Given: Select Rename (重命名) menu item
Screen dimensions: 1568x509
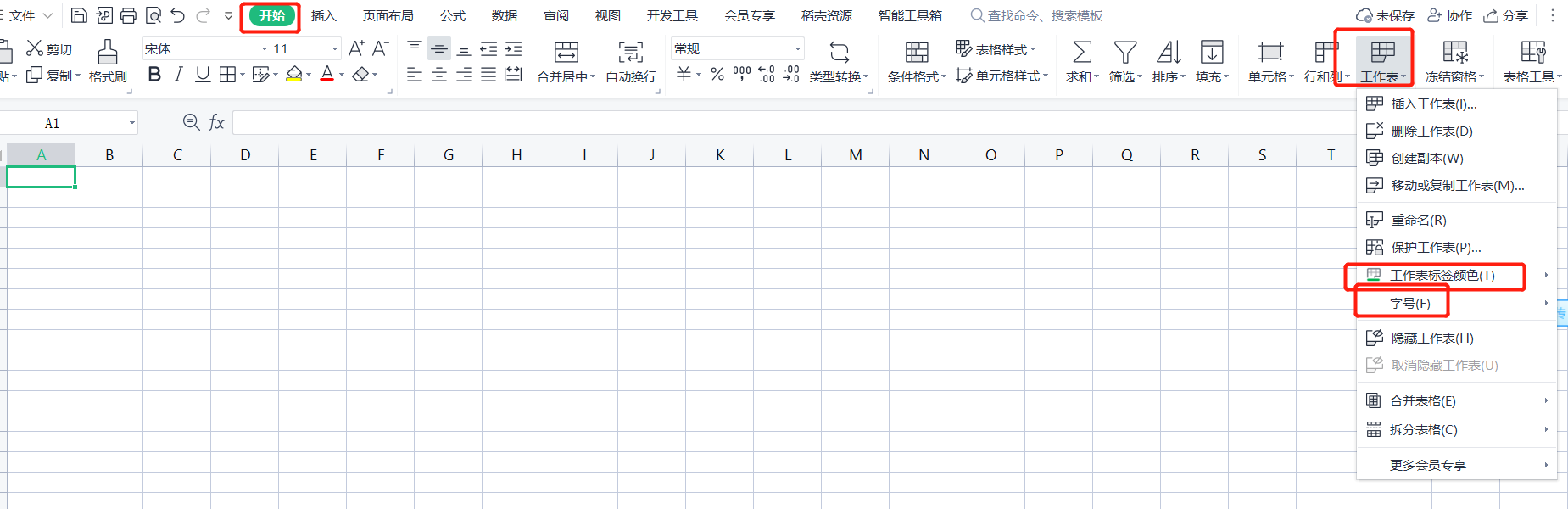Looking at the screenshot, I should pos(1457,220).
